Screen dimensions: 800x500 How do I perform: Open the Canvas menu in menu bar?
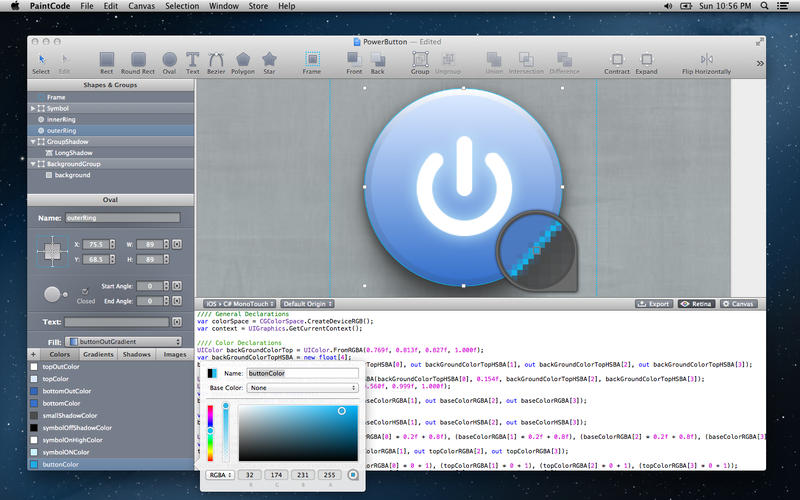[139, 7]
